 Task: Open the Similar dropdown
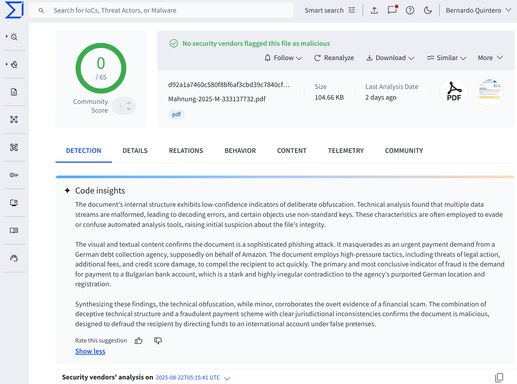coord(446,58)
